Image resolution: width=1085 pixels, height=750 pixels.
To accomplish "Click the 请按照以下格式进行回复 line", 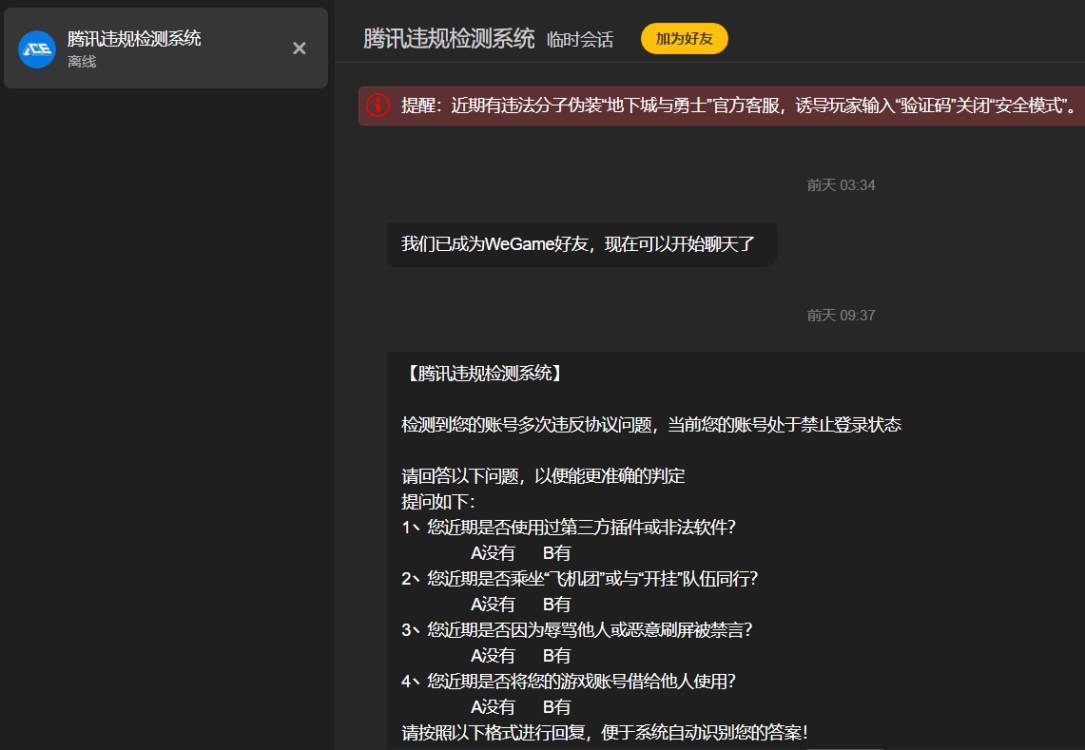I will pos(604,732).
